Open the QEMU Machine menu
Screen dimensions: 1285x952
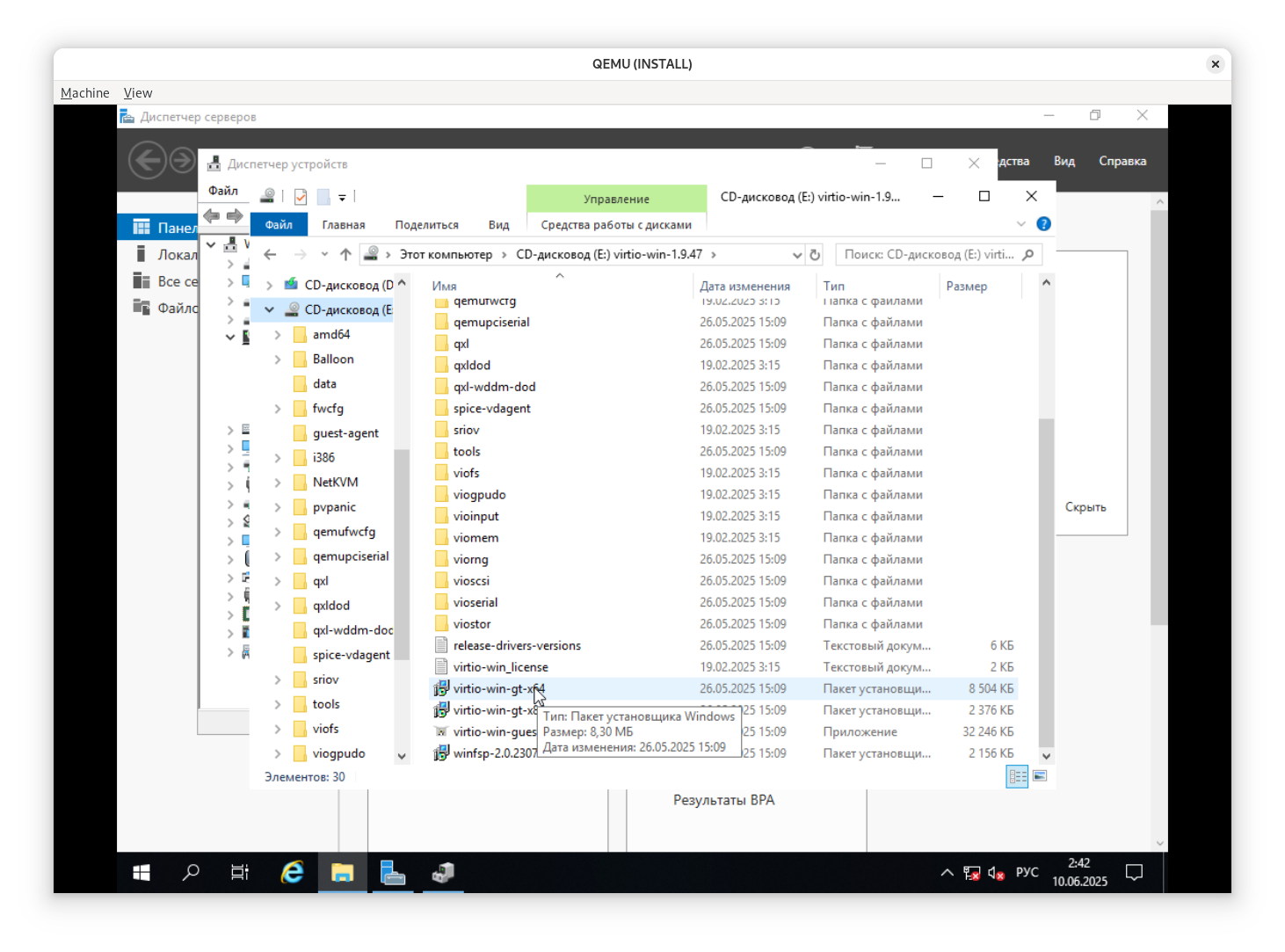pos(85,93)
